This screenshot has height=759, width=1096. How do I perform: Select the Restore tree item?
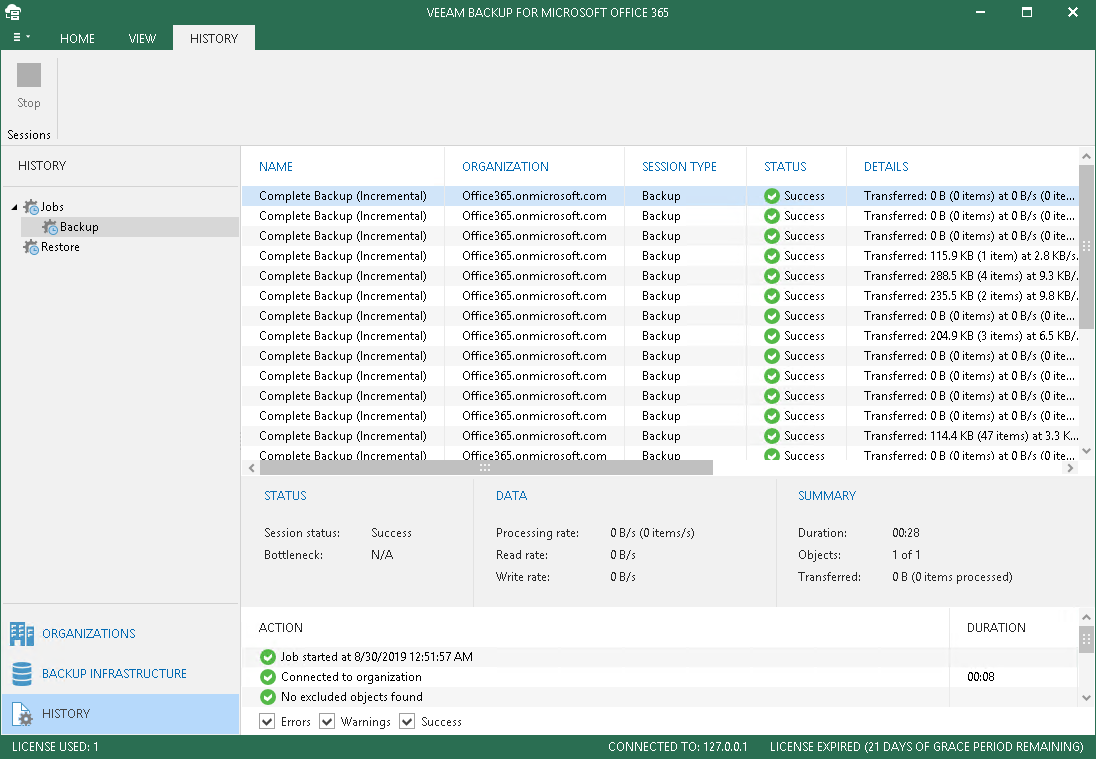tap(60, 247)
